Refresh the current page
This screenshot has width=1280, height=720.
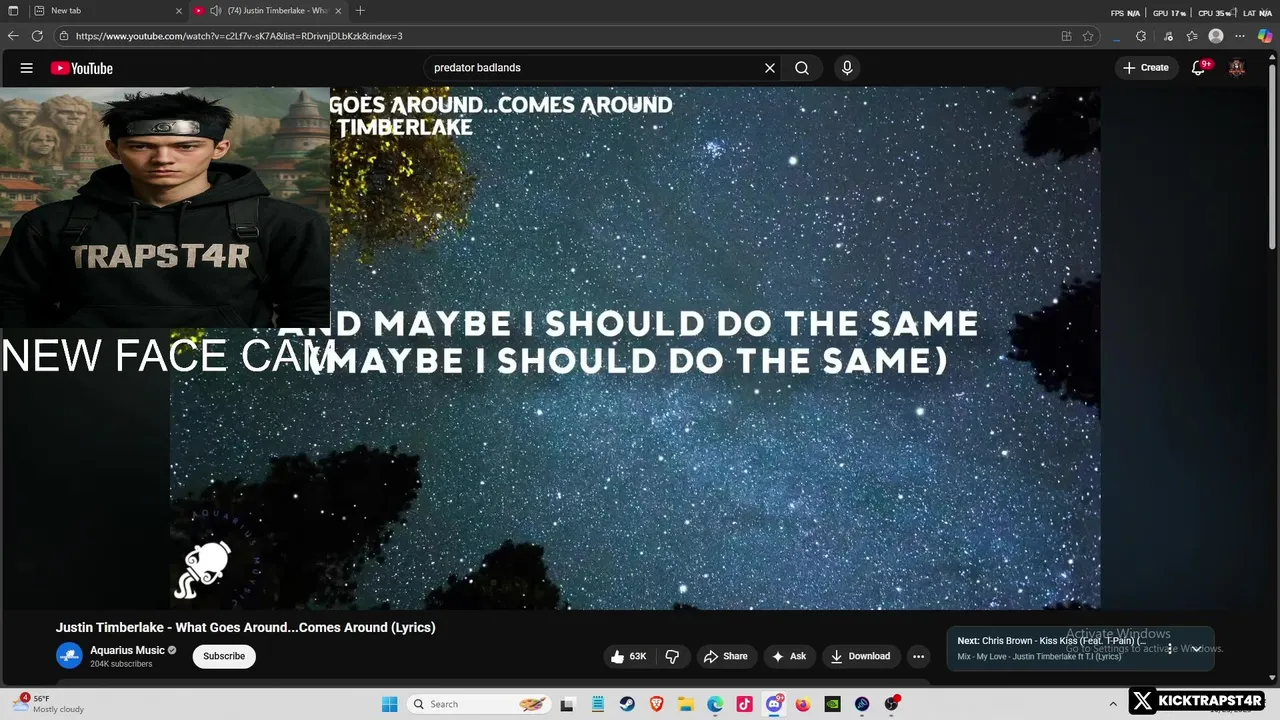[37, 36]
